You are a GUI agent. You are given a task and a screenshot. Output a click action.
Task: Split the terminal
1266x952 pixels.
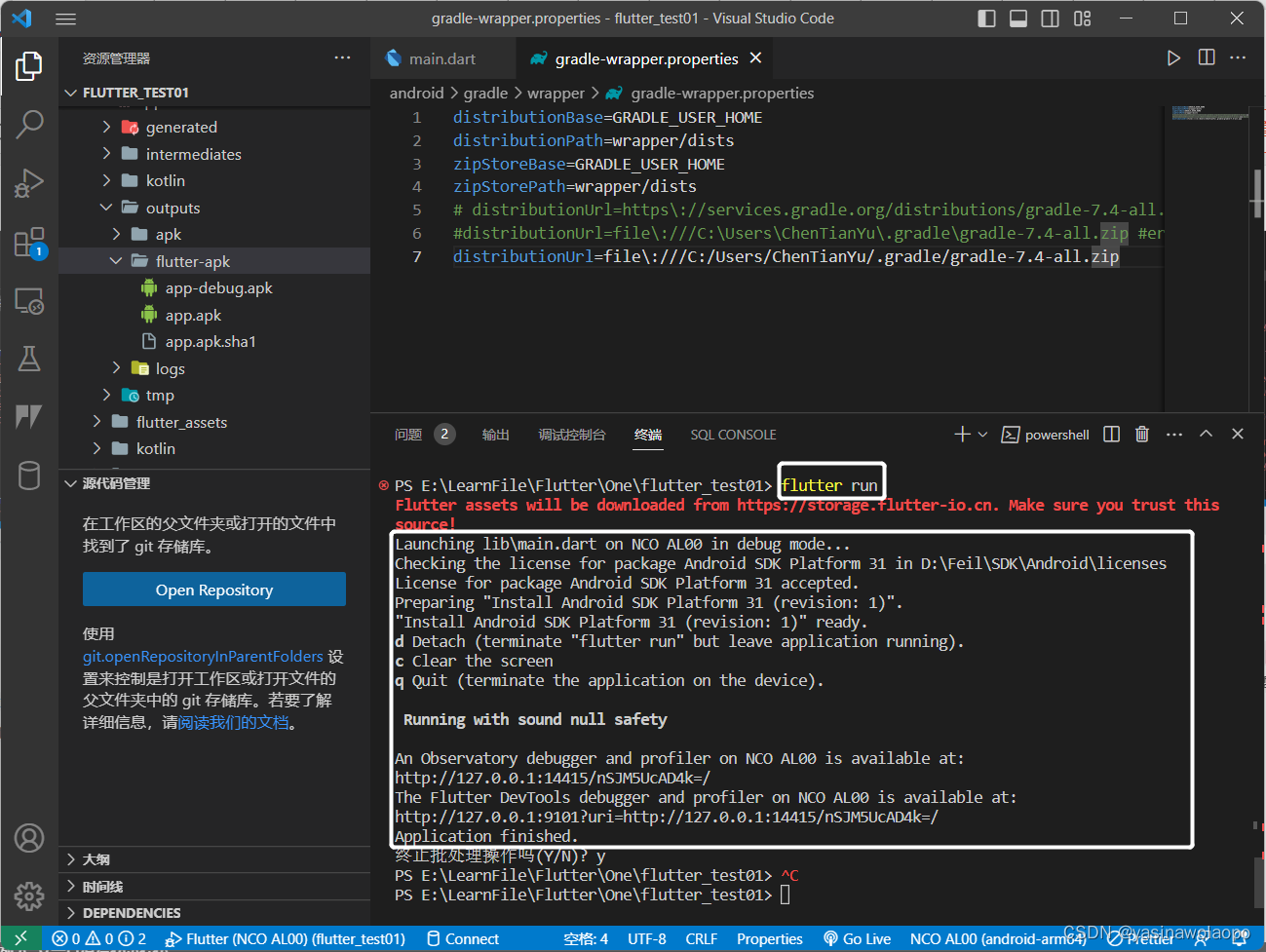pos(1111,434)
